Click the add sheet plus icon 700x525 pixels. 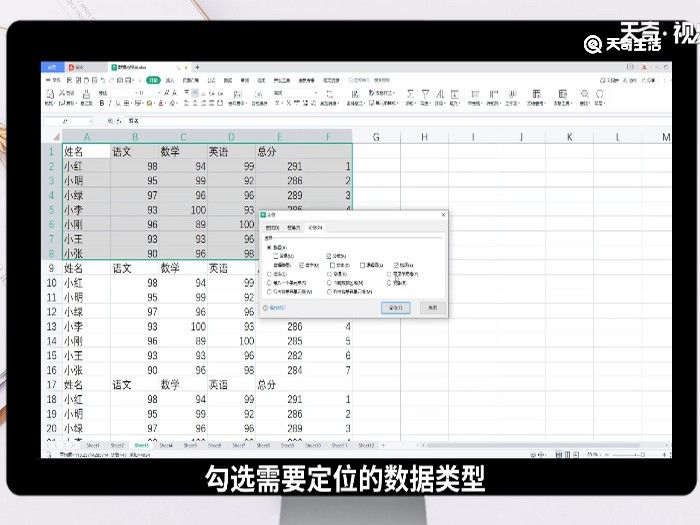(x=383, y=445)
